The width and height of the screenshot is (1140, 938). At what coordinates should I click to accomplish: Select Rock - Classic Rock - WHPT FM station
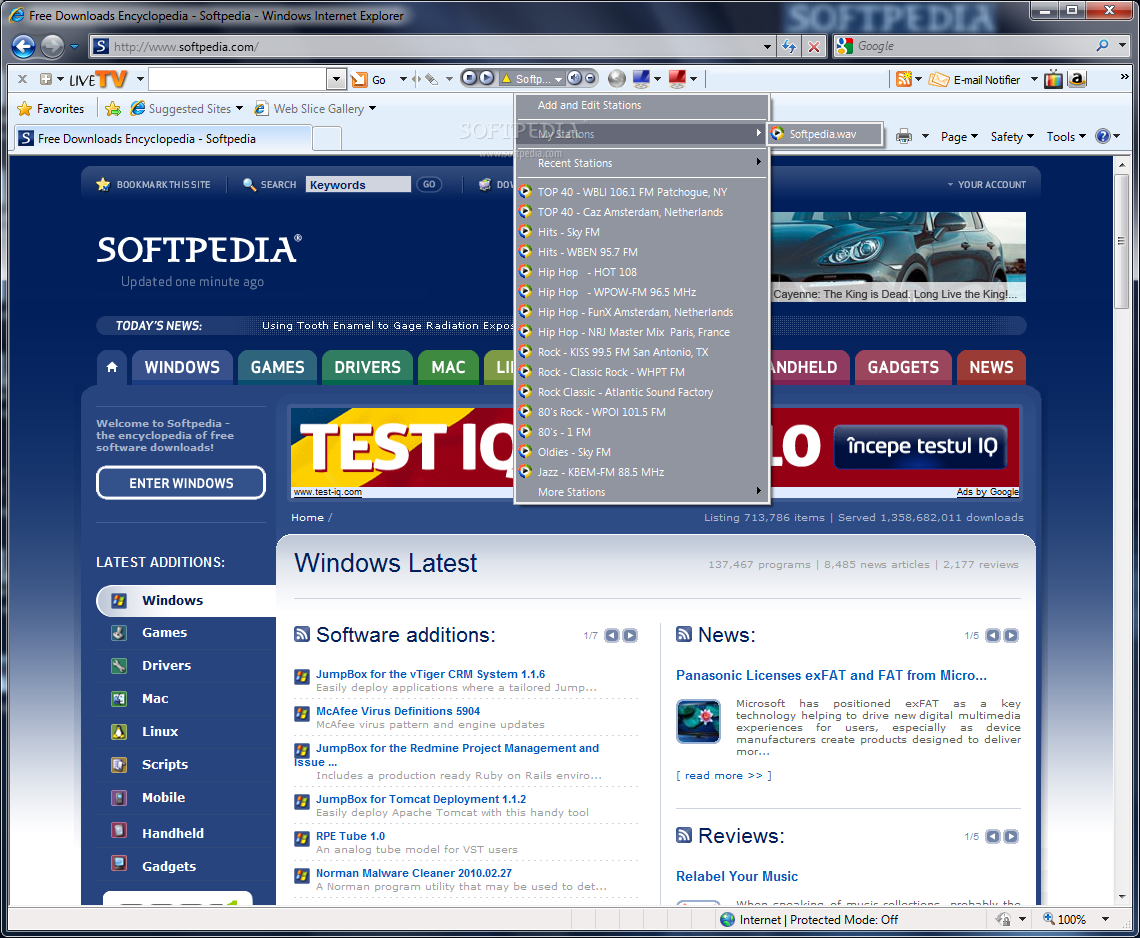coord(641,372)
